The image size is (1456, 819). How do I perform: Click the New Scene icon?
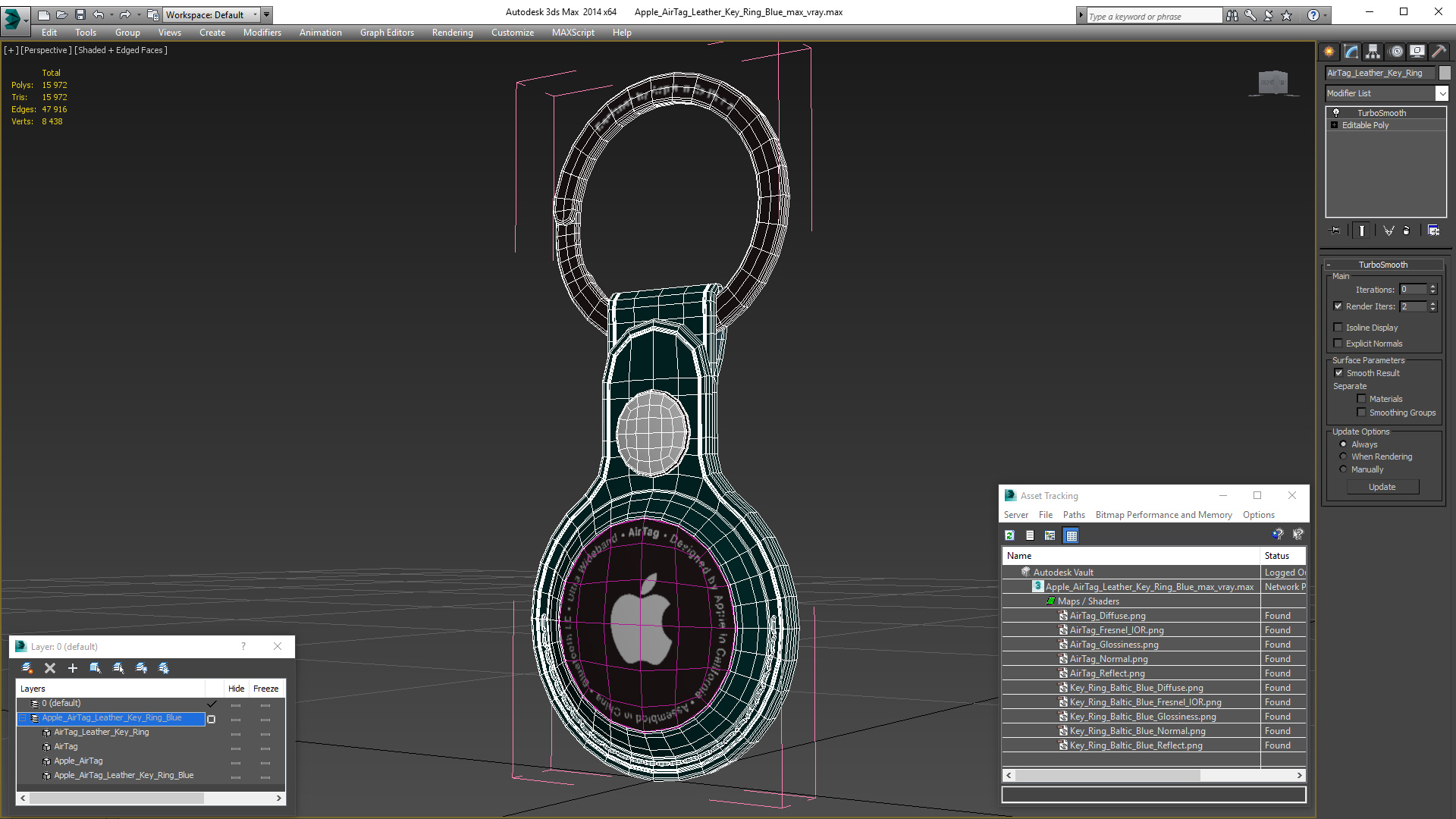tap(44, 14)
